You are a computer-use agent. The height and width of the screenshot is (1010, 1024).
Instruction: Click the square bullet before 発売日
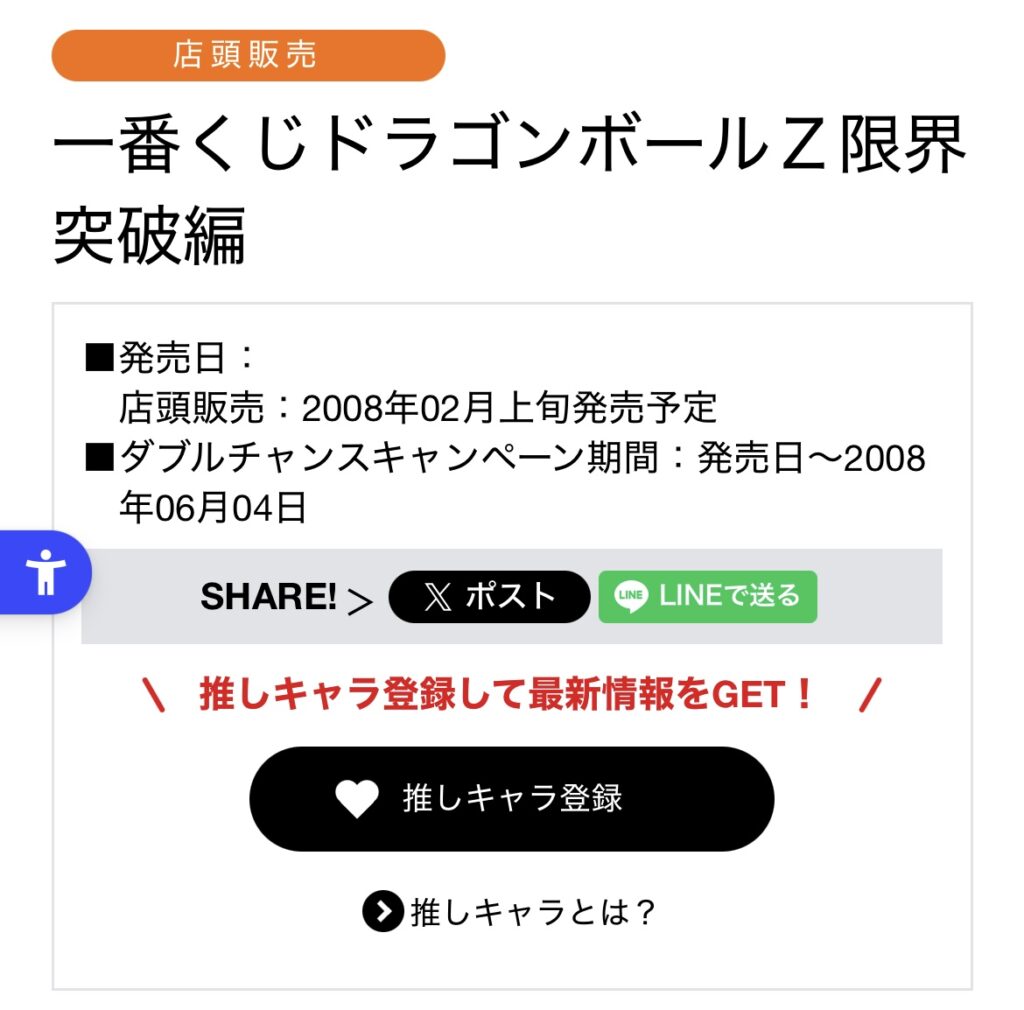pos(99,357)
